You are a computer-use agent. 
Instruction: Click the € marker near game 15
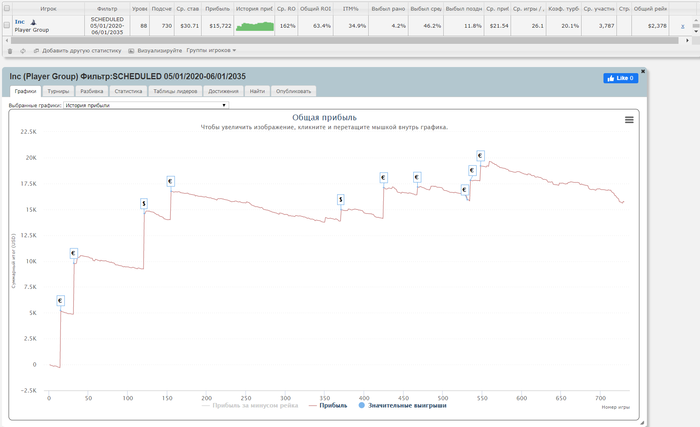click(60, 301)
